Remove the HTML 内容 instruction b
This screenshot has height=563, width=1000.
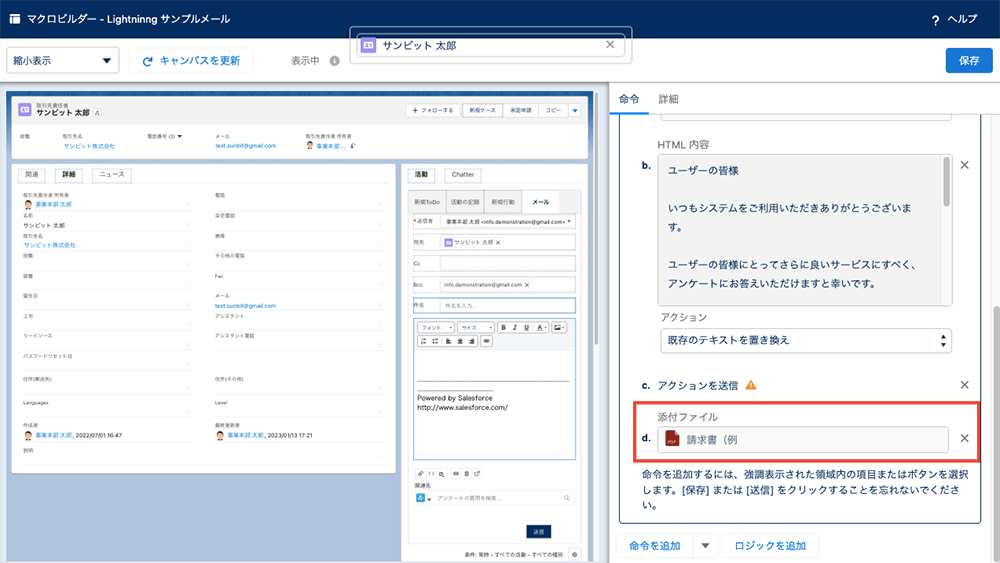click(964, 165)
